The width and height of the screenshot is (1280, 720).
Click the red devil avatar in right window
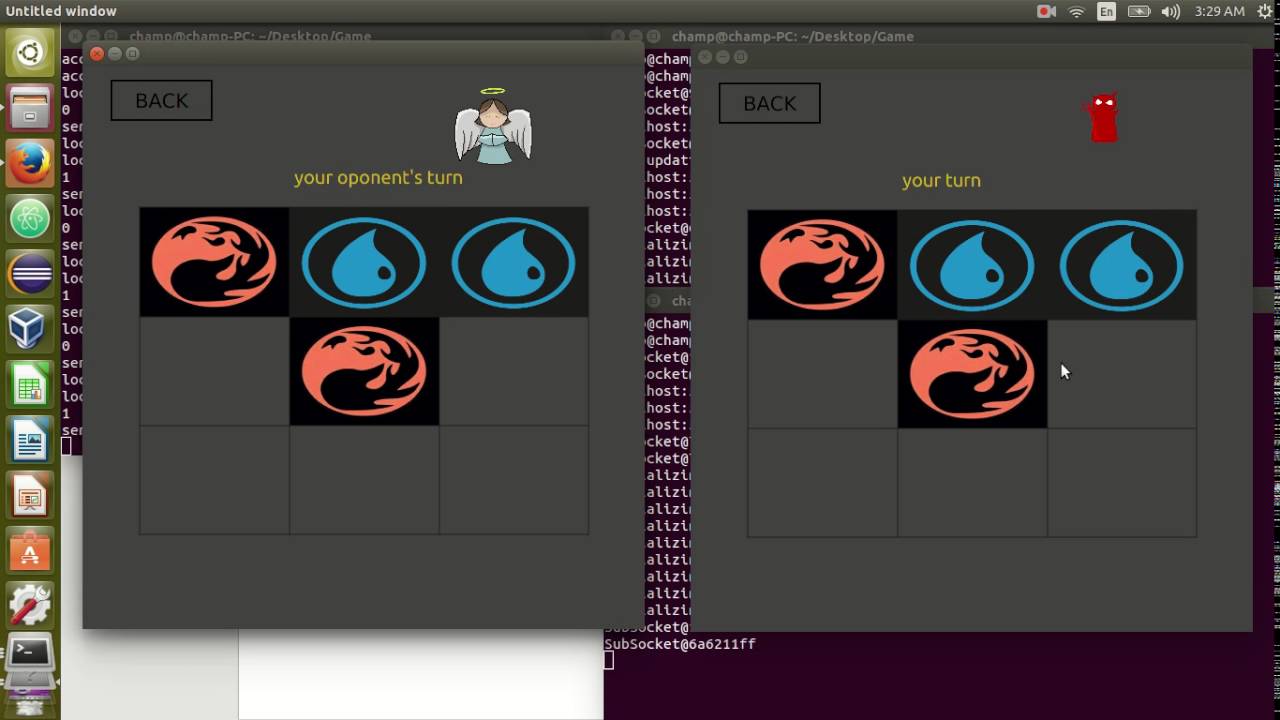[x=1102, y=118]
